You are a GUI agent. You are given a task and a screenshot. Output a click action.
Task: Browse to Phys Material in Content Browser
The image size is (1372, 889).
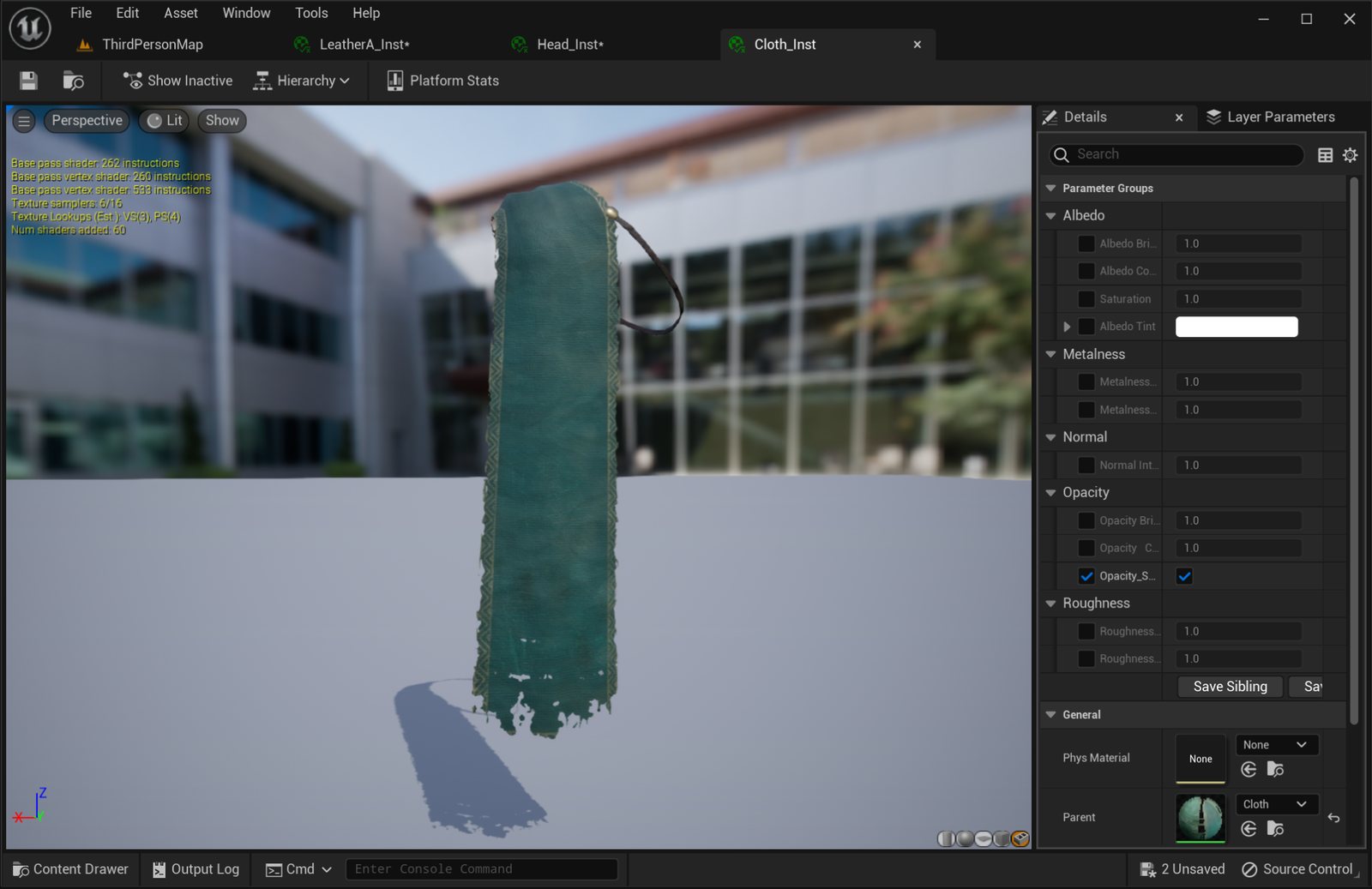tap(1275, 769)
